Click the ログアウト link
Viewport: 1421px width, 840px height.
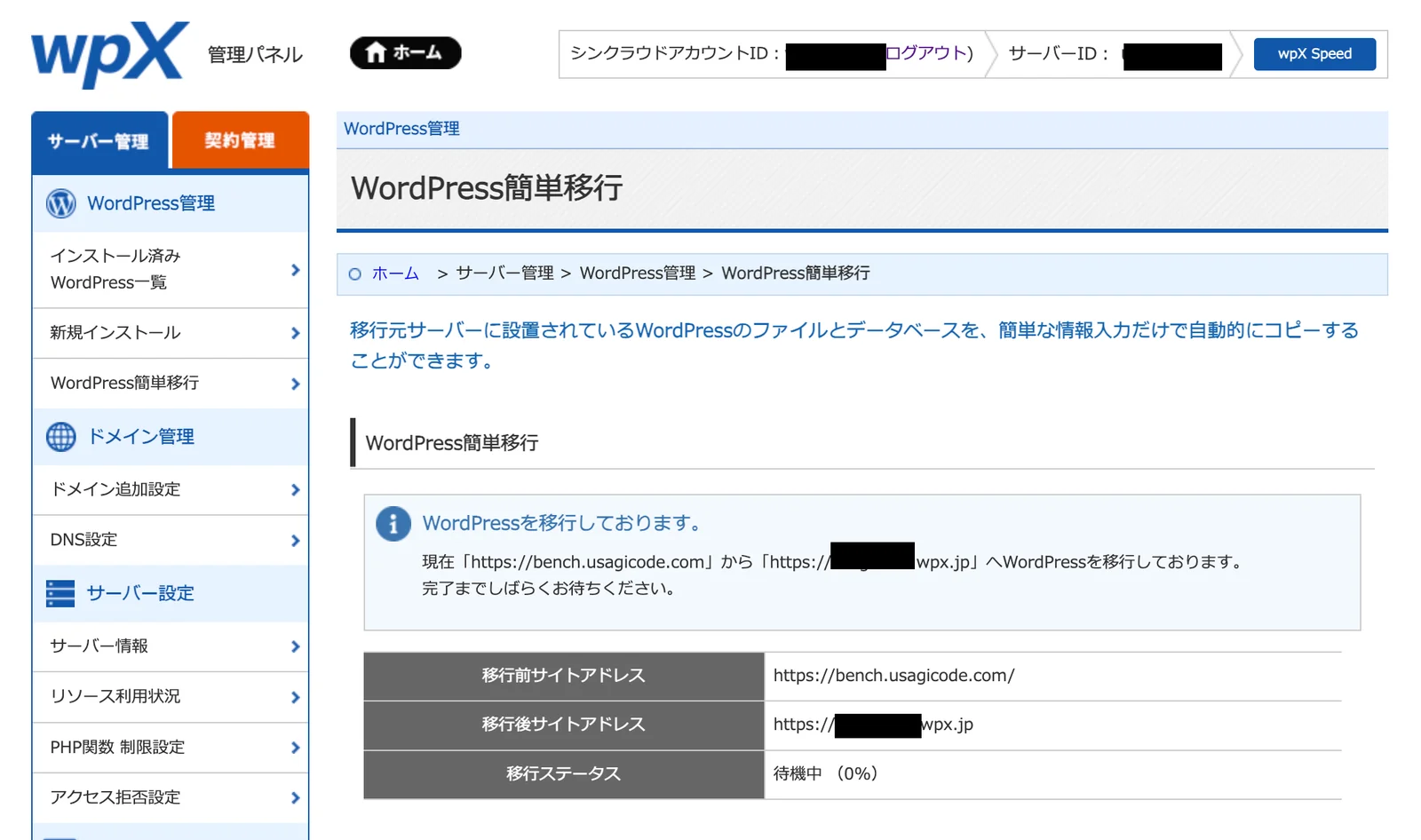click(x=925, y=53)
